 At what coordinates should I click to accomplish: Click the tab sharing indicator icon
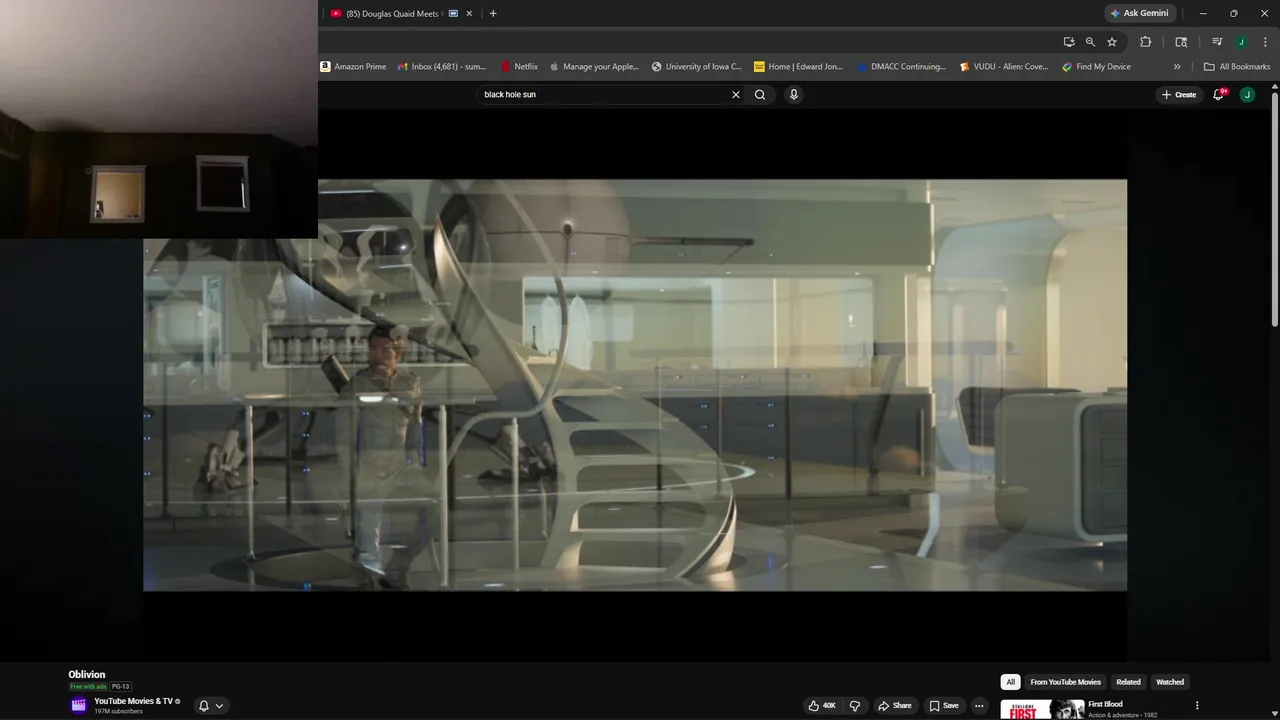[x=453, y=14]
